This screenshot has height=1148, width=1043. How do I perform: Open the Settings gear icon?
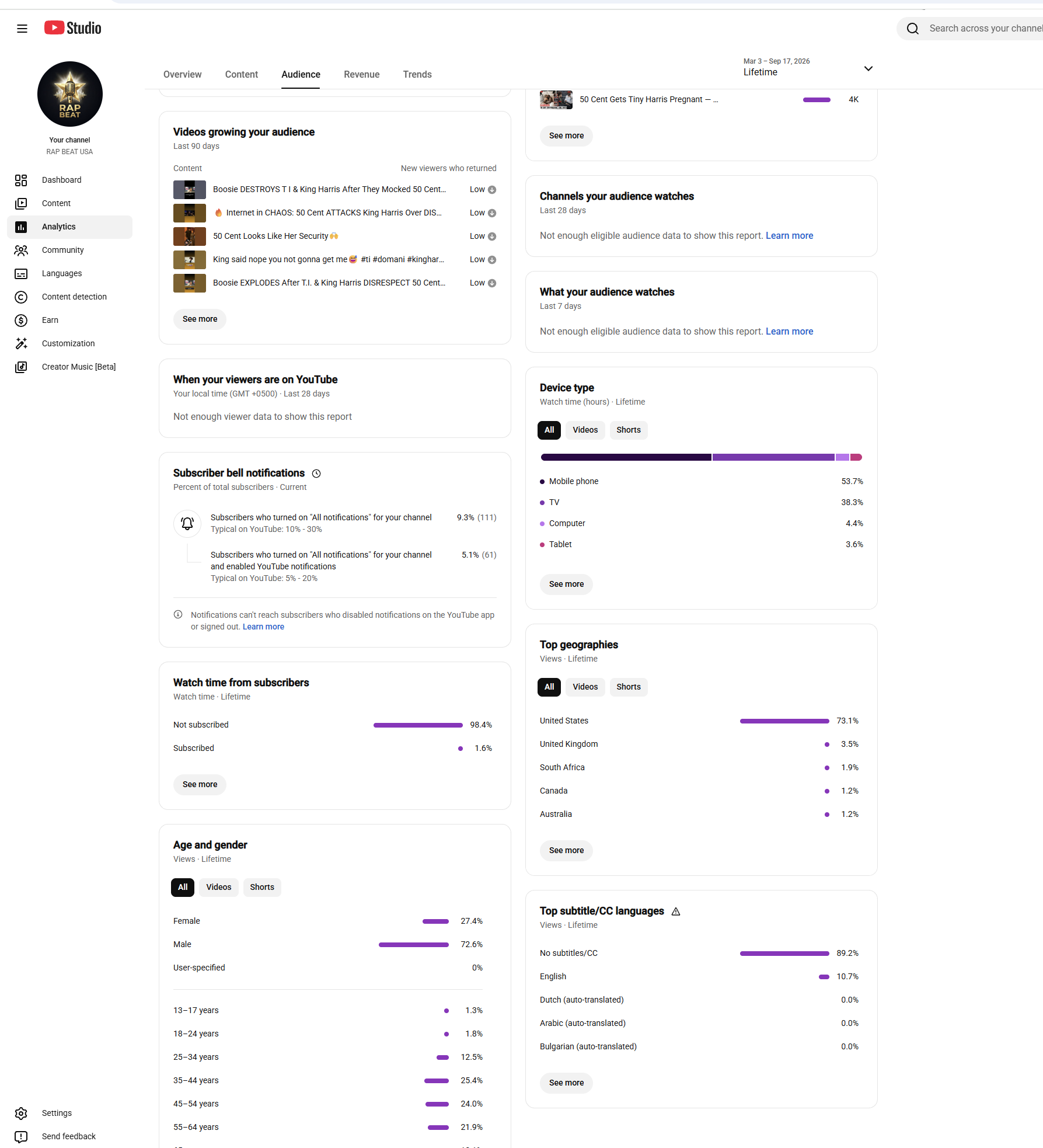pyautogui.click(x=21, y=1113)
